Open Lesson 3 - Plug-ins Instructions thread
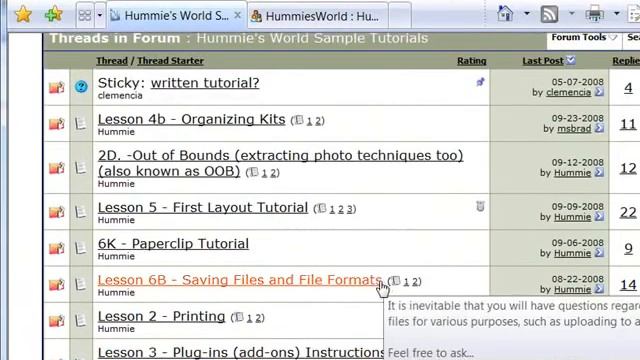Viewport: 640px width, 360px height. (240, 353)
